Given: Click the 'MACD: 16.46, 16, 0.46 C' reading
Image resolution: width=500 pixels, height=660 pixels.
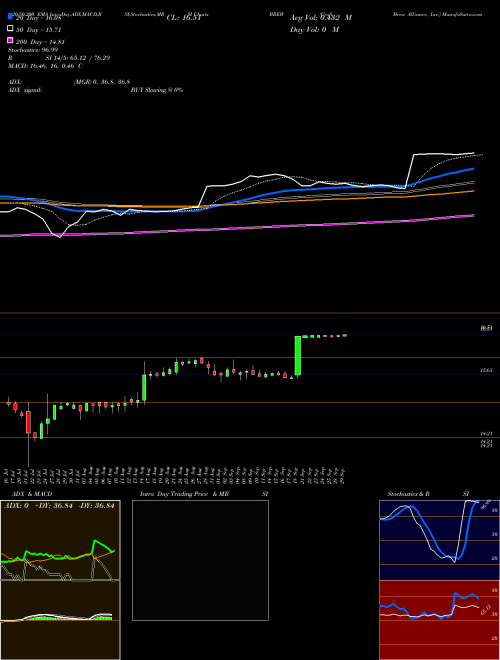Looking at the screenshot, I should click(45, 66).
